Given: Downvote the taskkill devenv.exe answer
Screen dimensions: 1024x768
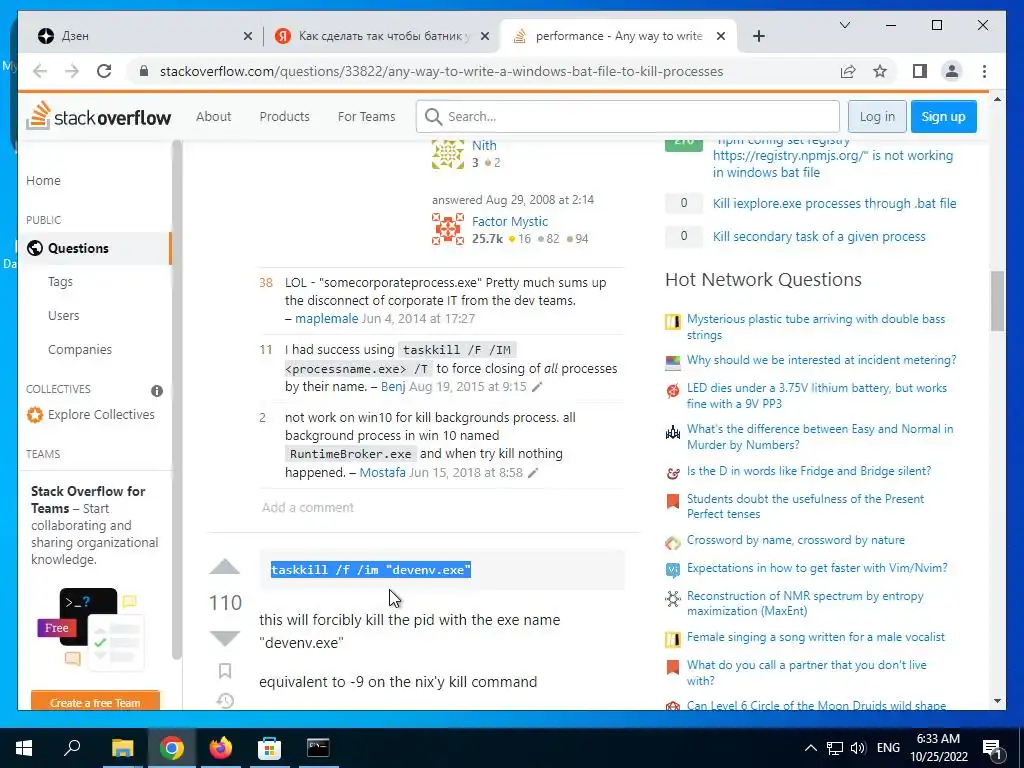Looking at the screenshot, I should coord(225,638).
